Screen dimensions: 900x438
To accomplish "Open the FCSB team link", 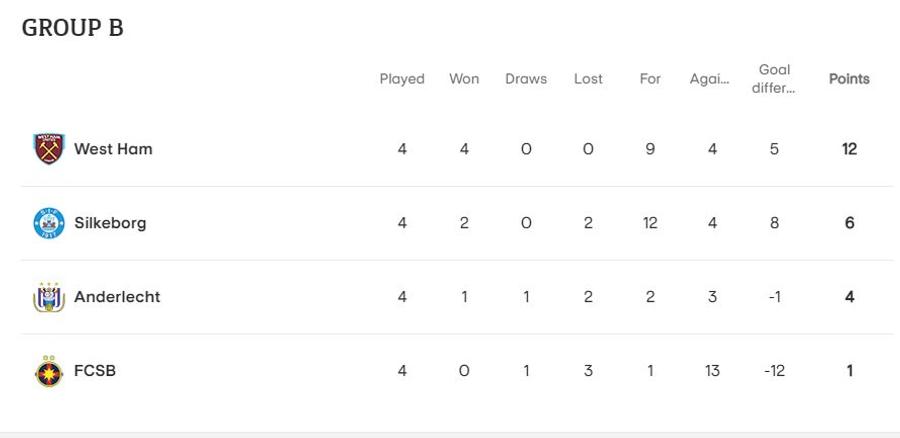I will 95,371.
